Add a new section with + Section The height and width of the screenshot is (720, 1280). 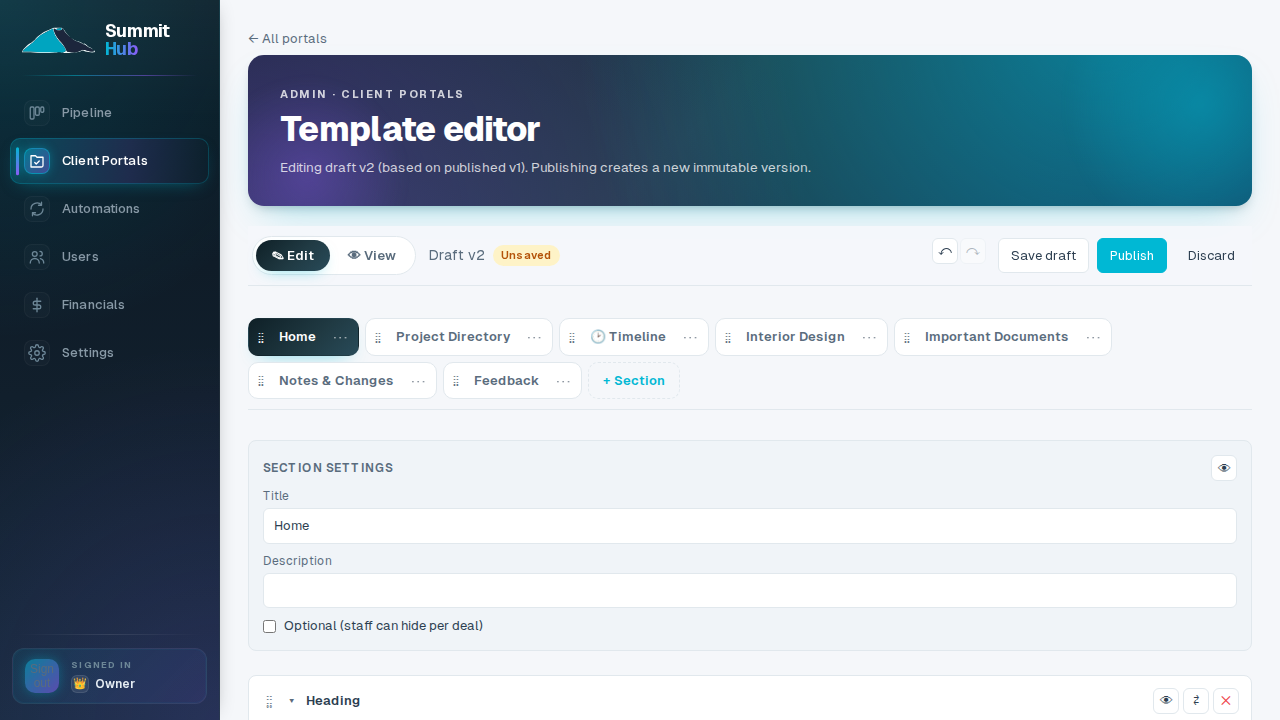(634, 381)
